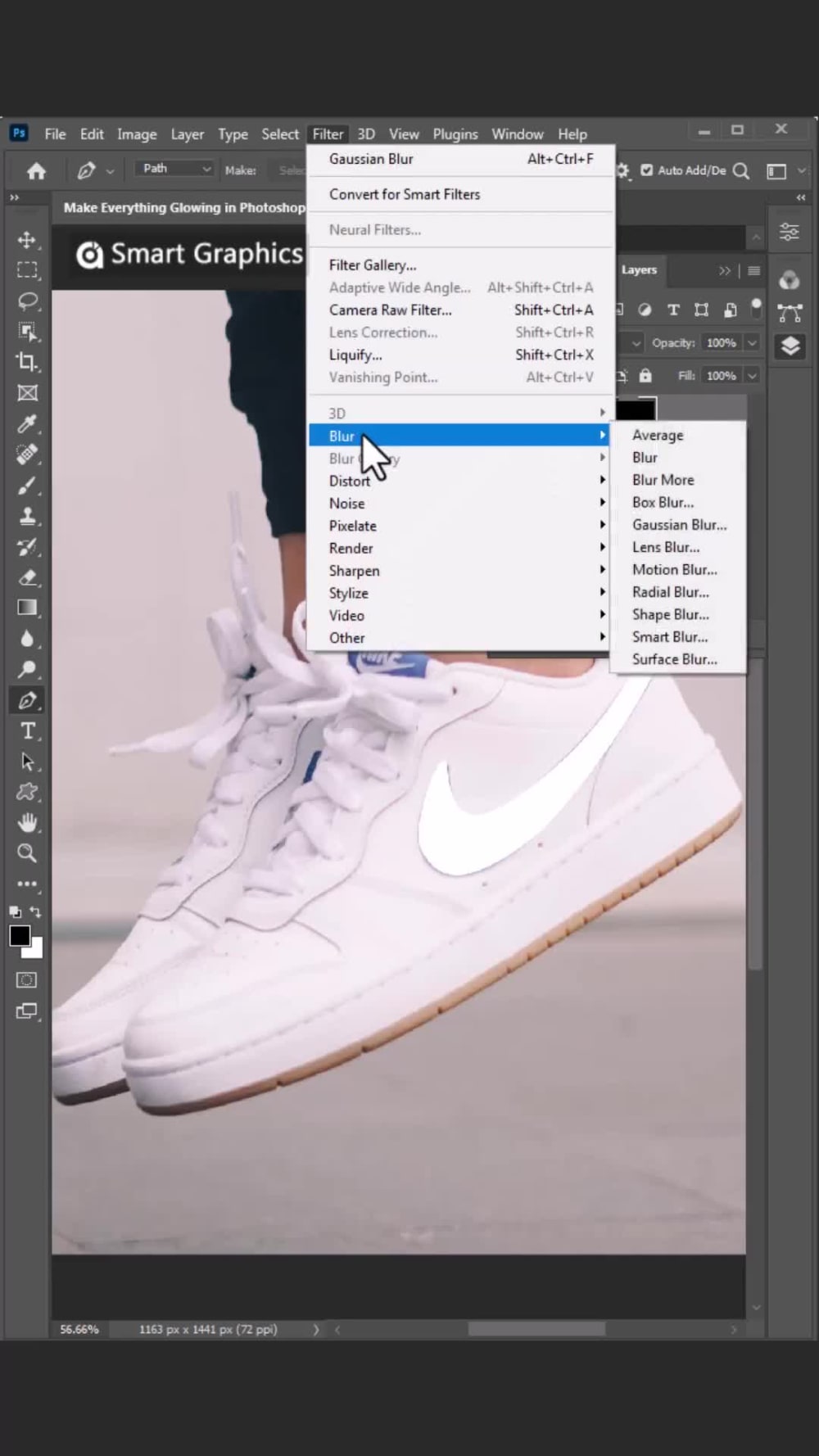Select the Brush tool
Image resolution: width=819 pixels, height=1456 pixels.
click(x=27, y=486)
